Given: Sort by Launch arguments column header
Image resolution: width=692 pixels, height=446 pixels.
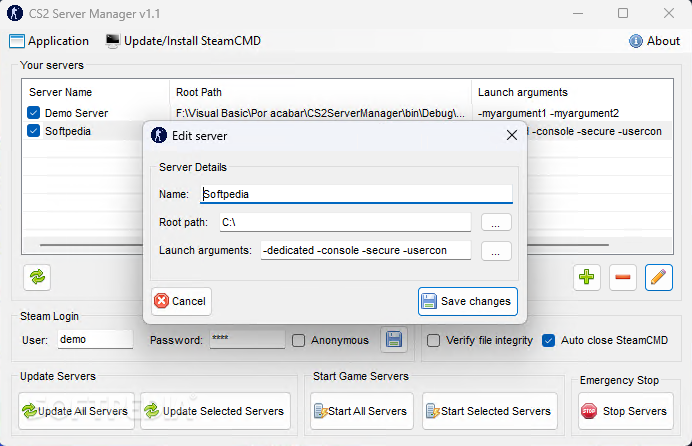Looking at the screenshot, I should pyautogui.click(x=572, y=92).
